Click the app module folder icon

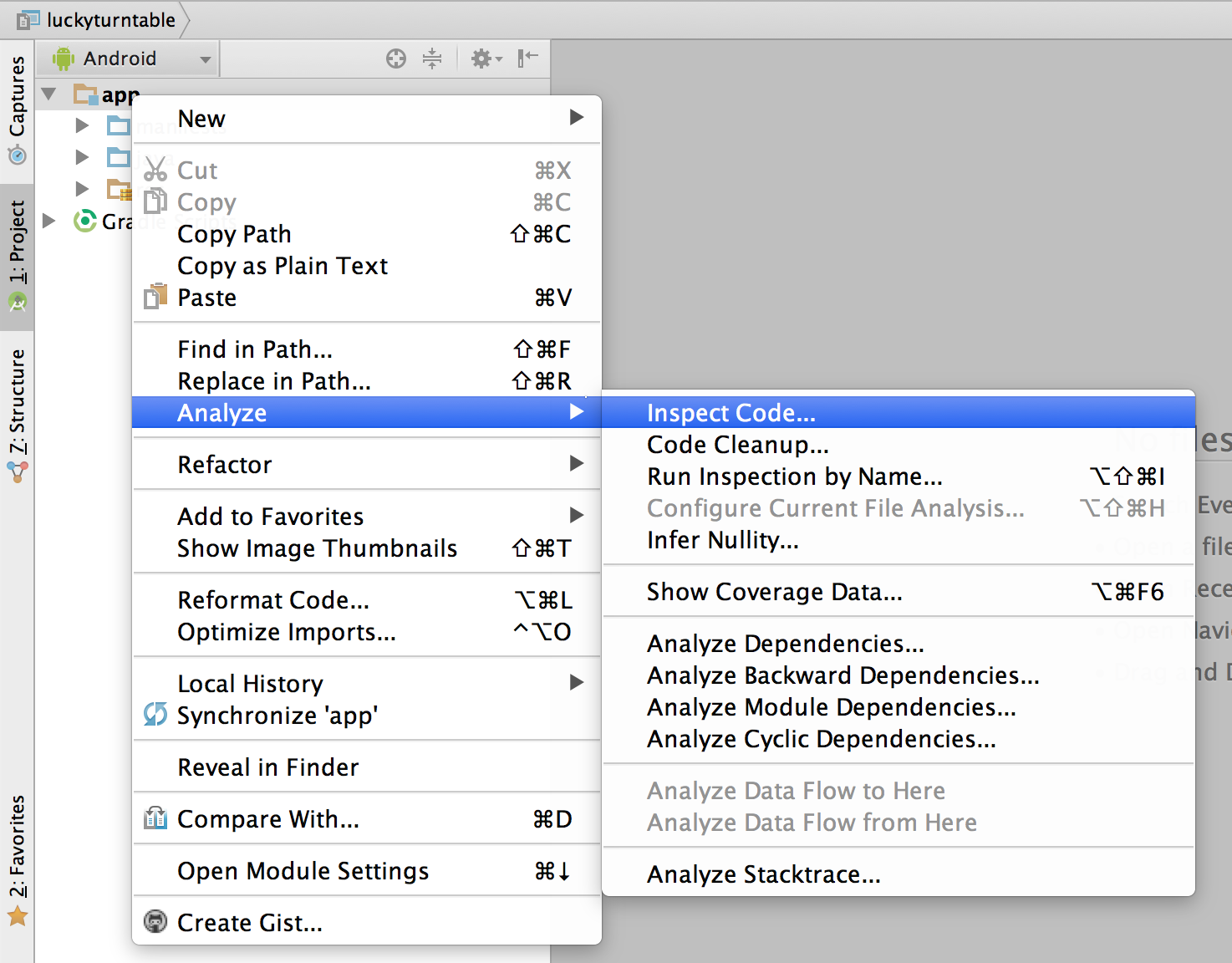pos(85,94)
